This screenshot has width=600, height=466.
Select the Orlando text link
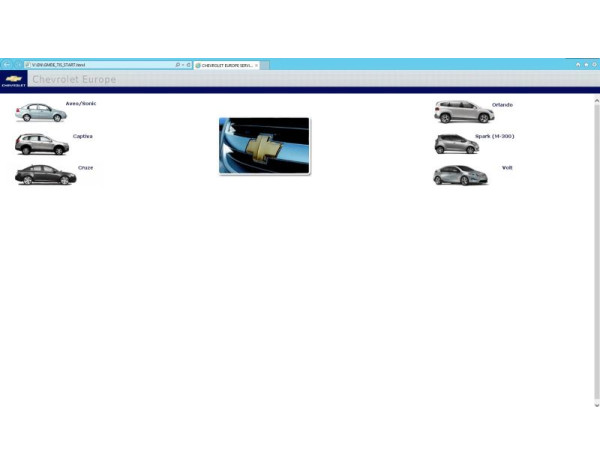pos(502,104)
